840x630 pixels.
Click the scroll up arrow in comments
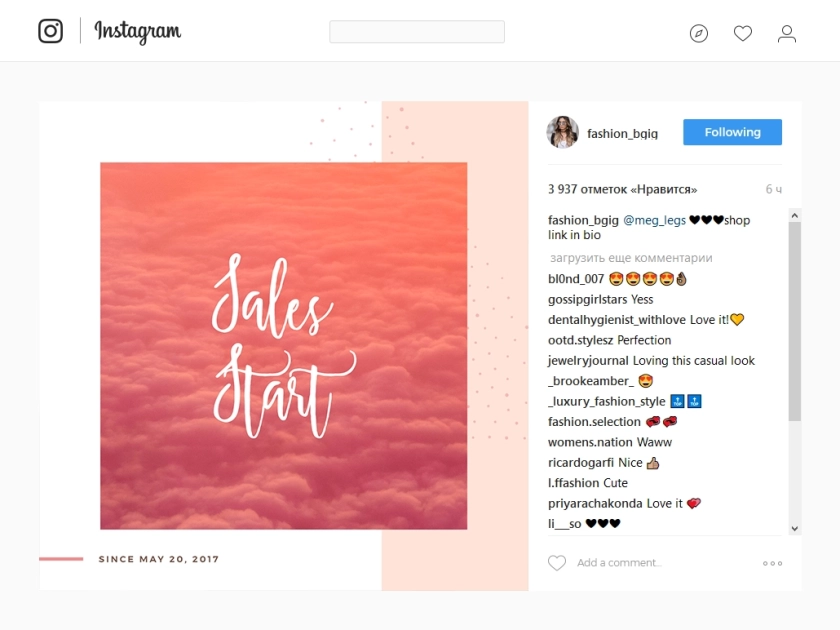click(x=794, y=215)
